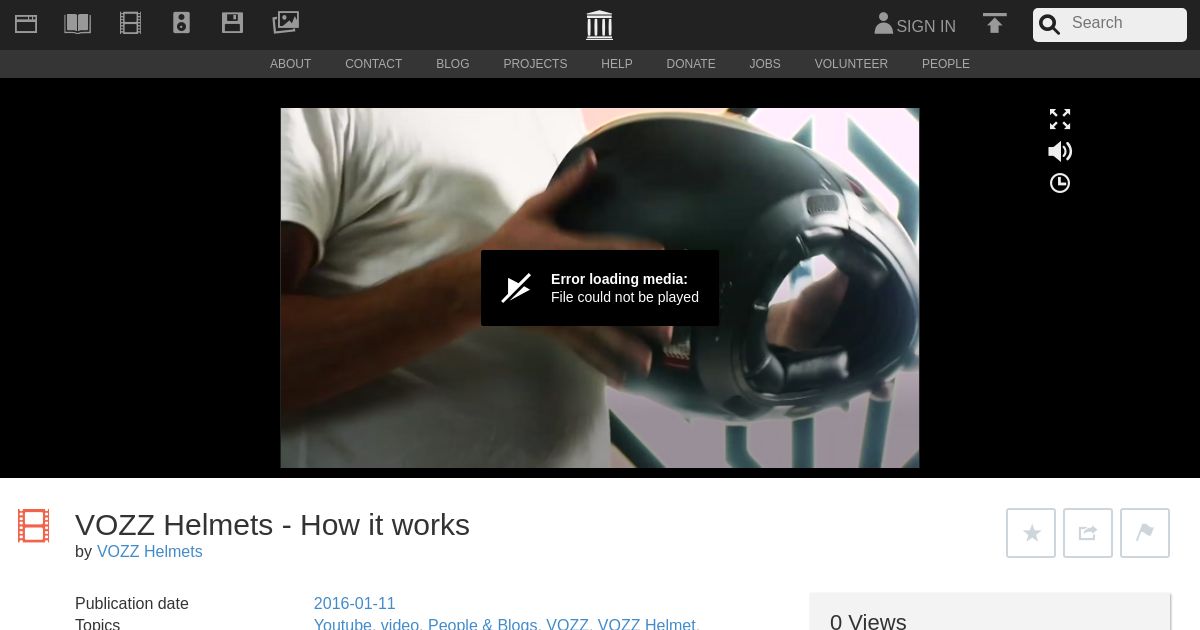
Task: Open the ABOUT menu item
Action: tap(290, 64)
